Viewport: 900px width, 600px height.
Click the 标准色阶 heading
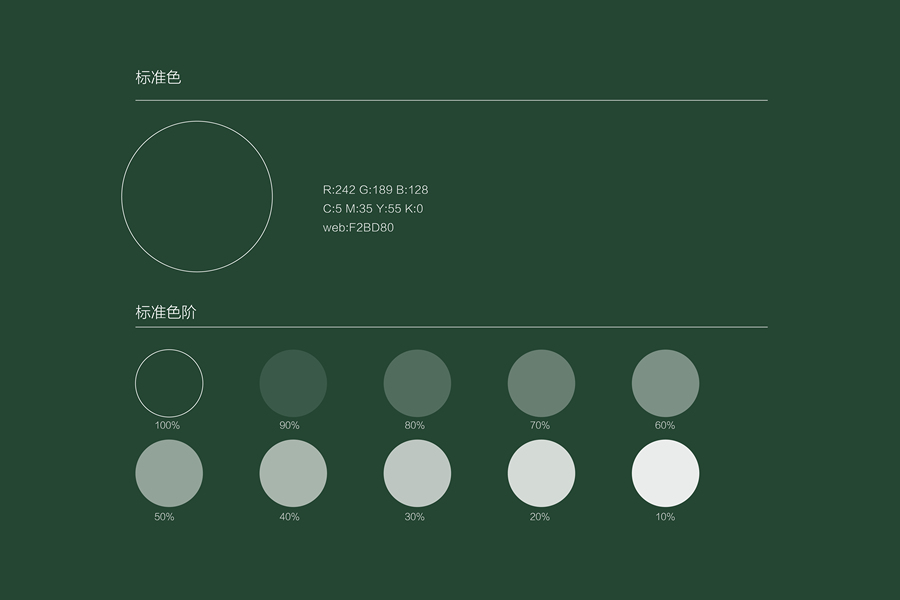tap(166, 312)
